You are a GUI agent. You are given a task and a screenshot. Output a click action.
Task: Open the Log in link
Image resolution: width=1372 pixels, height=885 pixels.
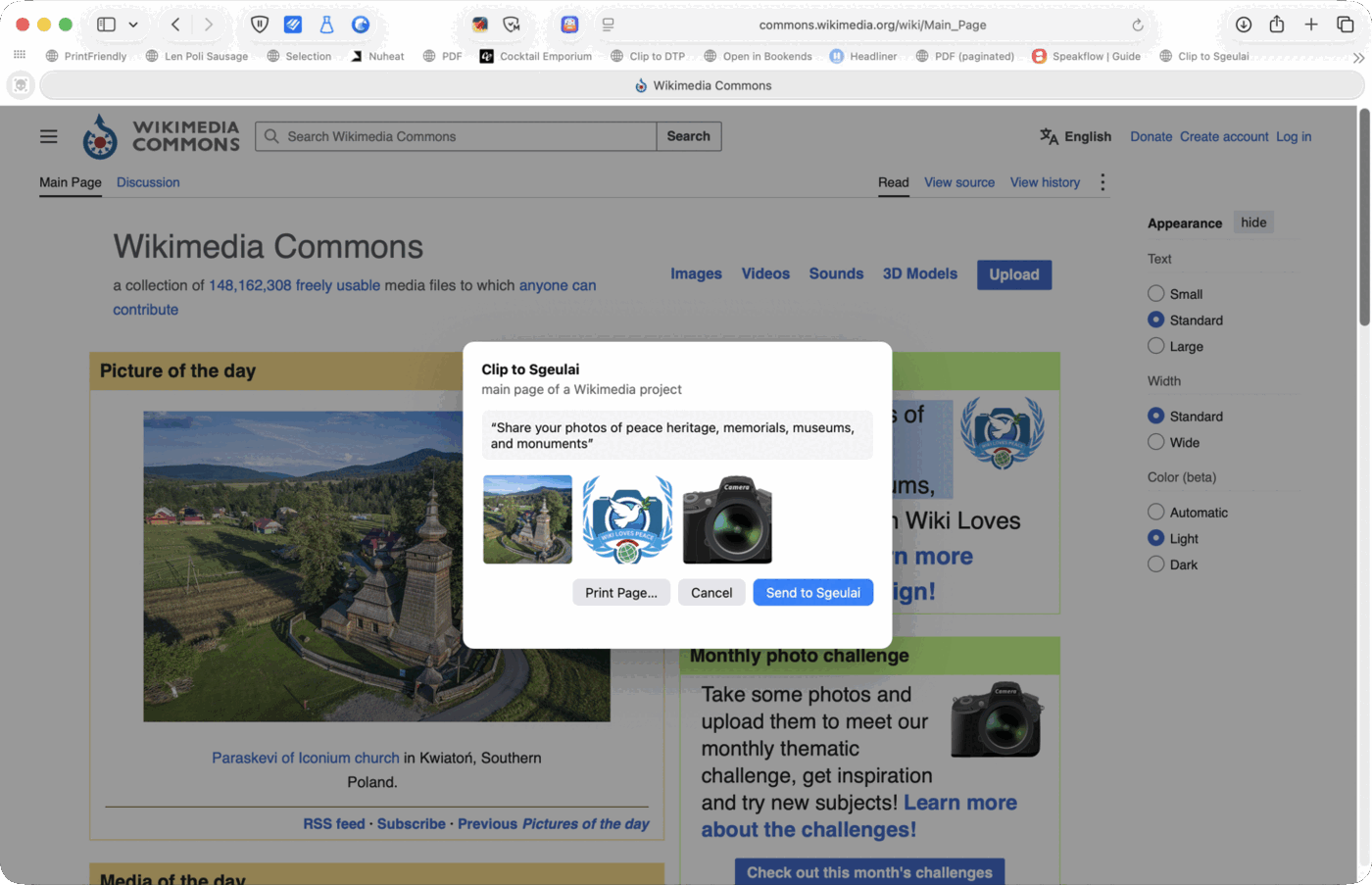click(1294, 136)
